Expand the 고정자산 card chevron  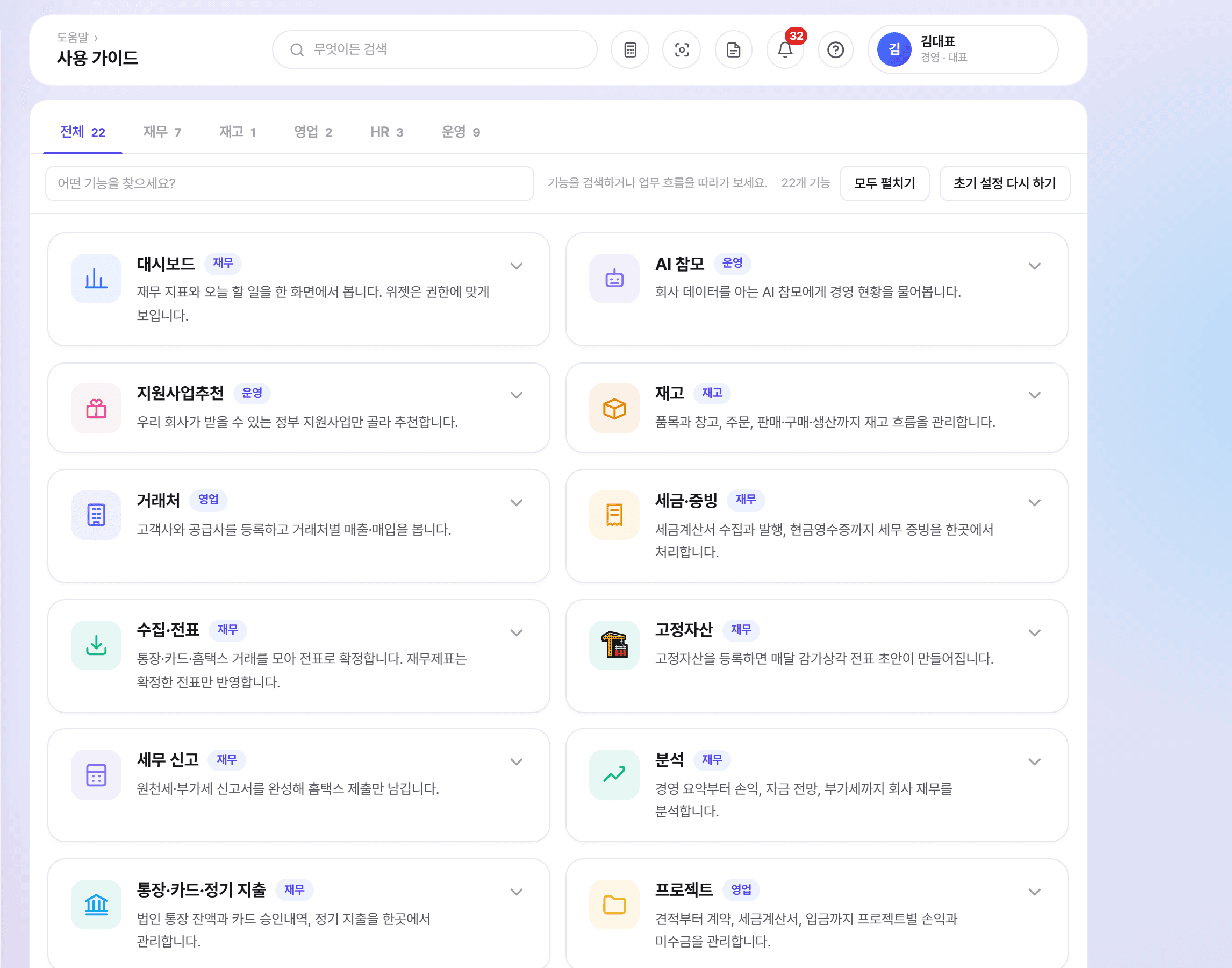pyautogui.click(x=1034, y=632)
